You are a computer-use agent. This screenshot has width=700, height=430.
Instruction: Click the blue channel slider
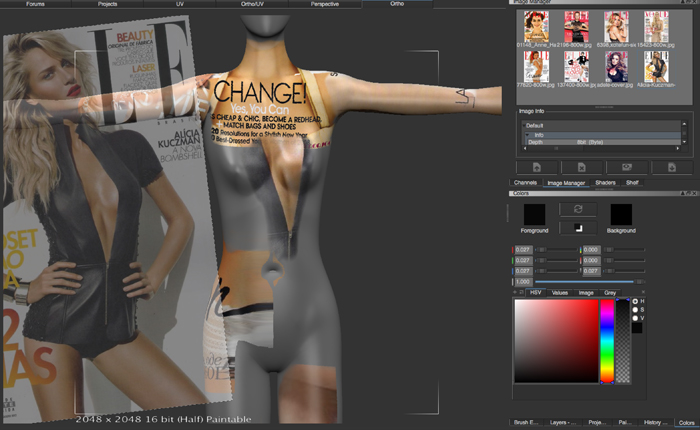pos(556,271)
